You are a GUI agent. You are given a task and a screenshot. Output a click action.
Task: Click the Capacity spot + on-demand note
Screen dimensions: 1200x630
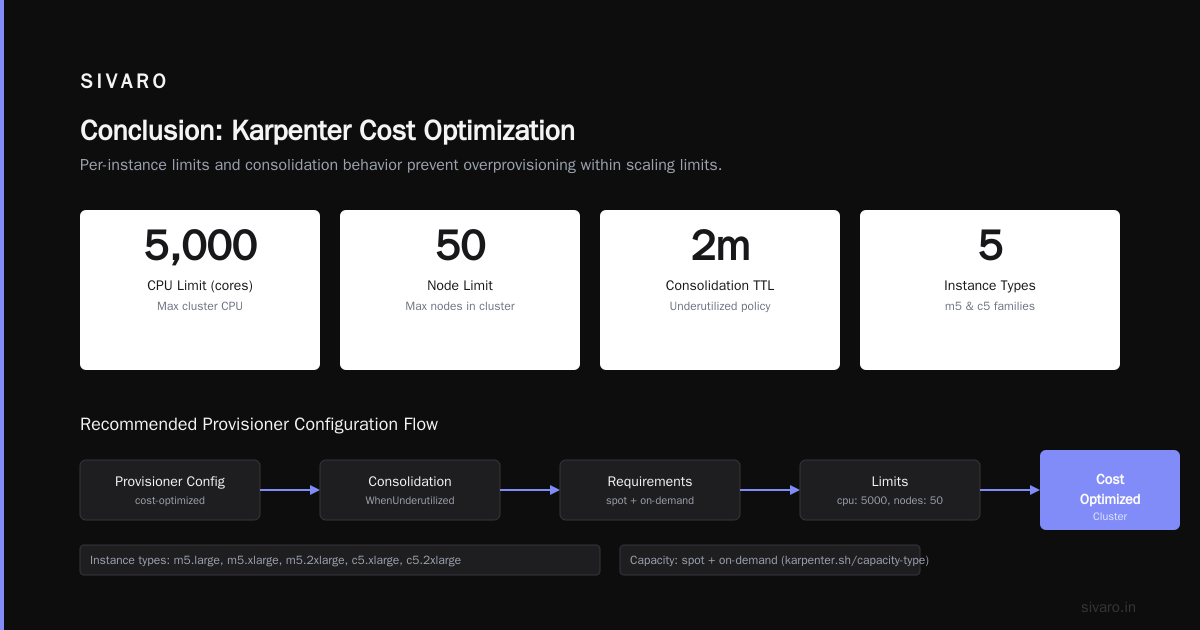tap(770, 560)
